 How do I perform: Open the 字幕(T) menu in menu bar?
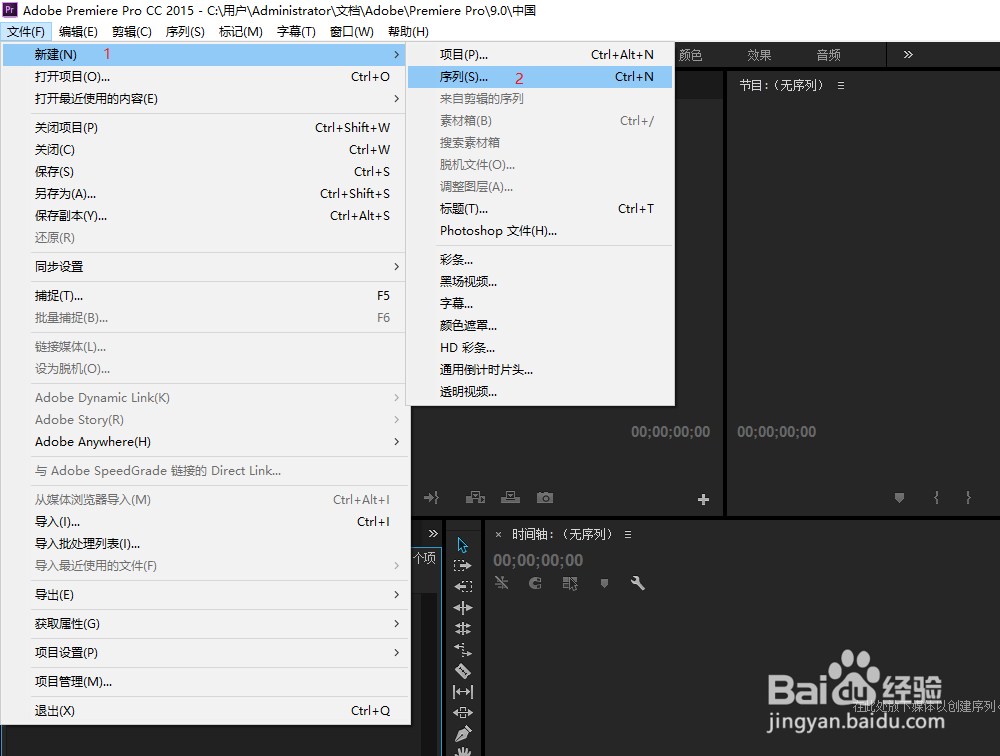pos(296,31)
